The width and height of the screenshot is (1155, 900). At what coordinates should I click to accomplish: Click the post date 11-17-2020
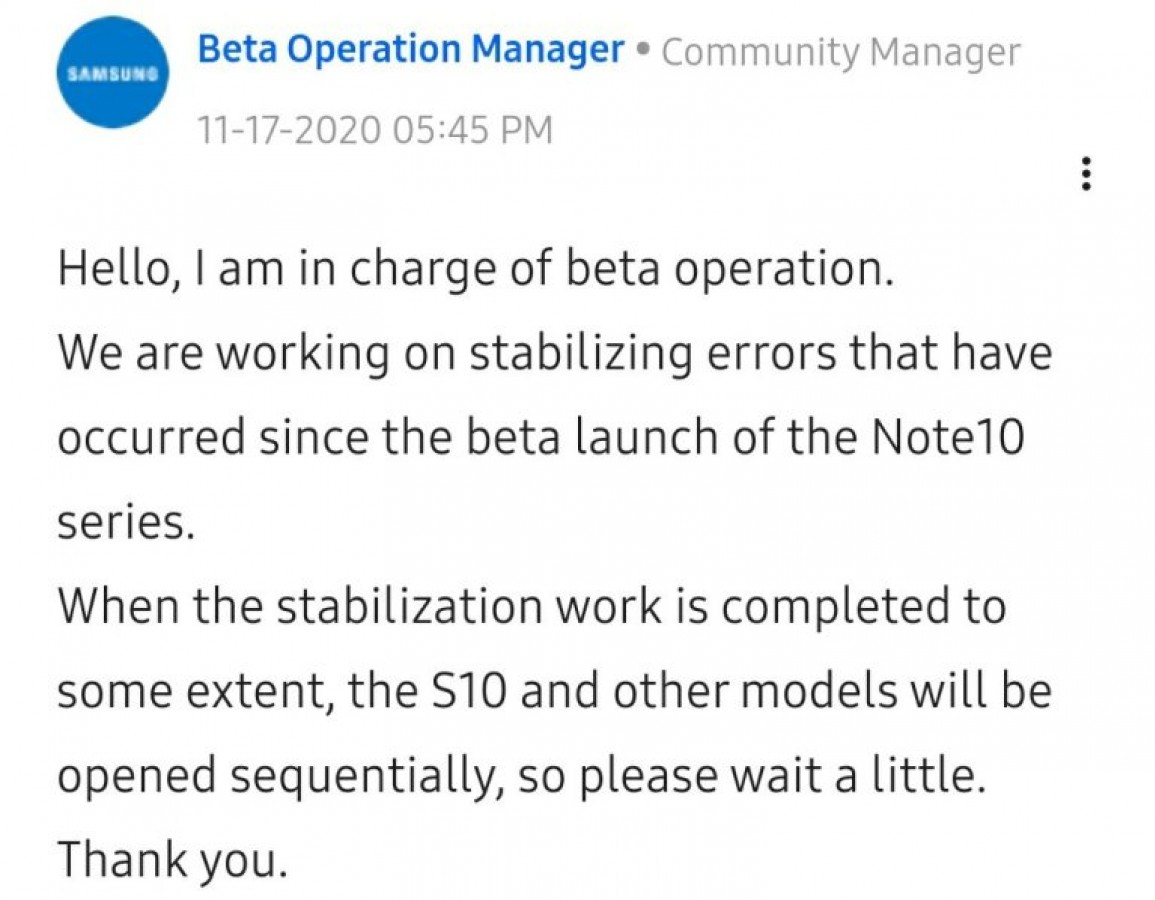(288, 130)
